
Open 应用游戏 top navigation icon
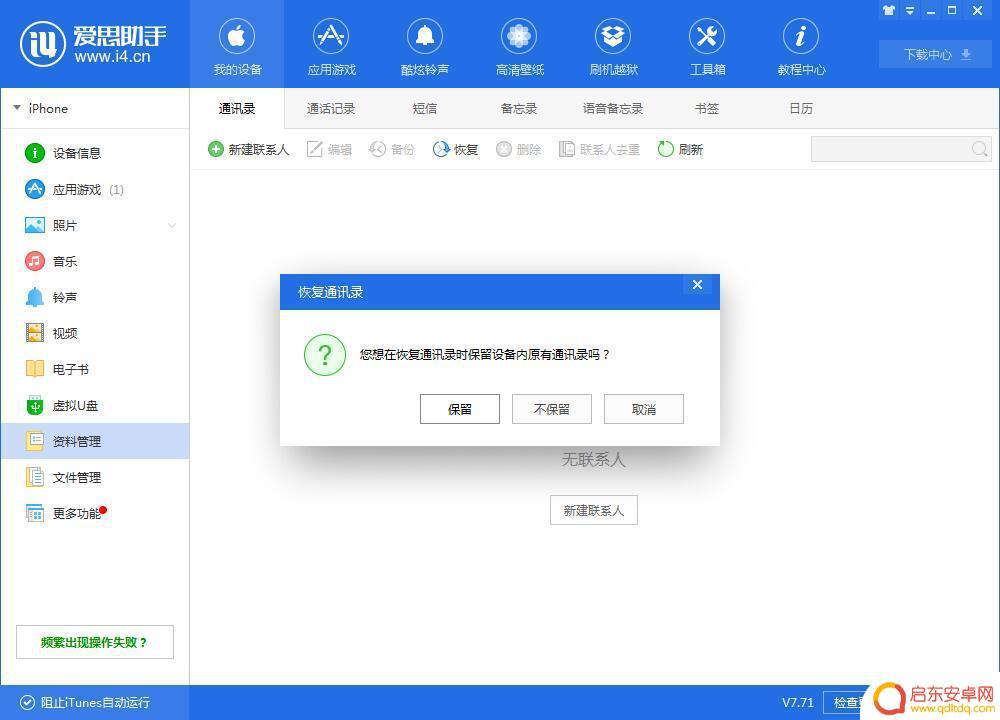pyautogui.click(x=331, y=36)
